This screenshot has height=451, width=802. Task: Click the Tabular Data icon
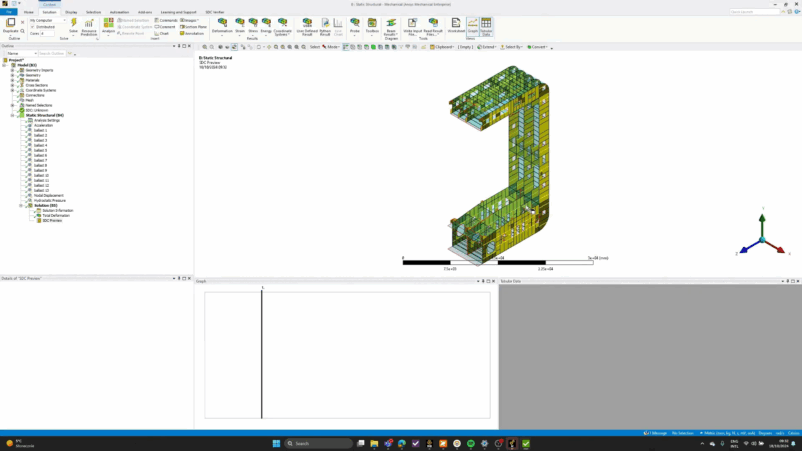point(486,25)
